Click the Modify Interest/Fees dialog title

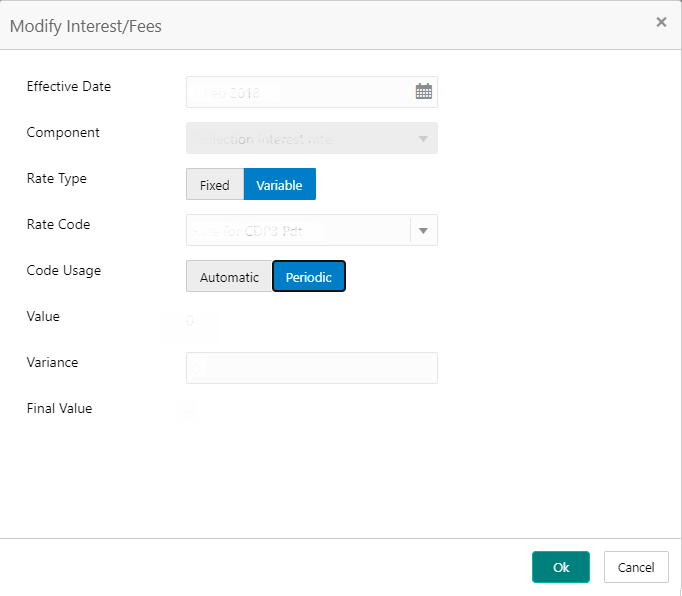pyautogui.click(x=86, y=26)
